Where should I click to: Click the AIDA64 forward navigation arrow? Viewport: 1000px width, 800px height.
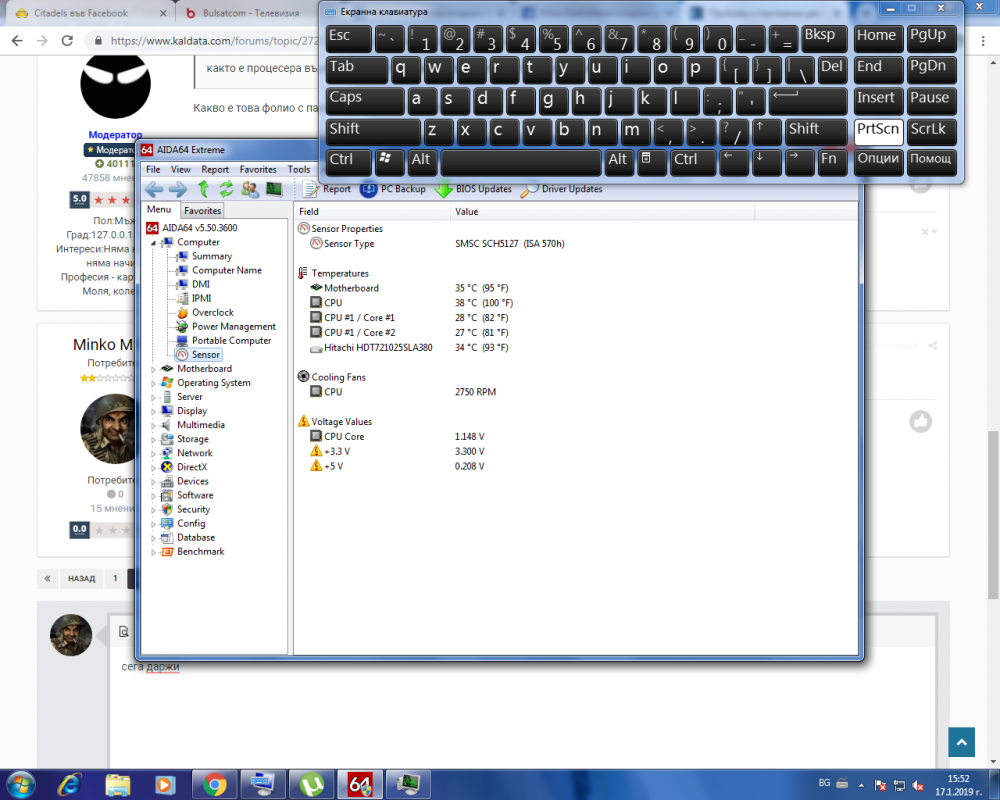[x=178, y=189]
